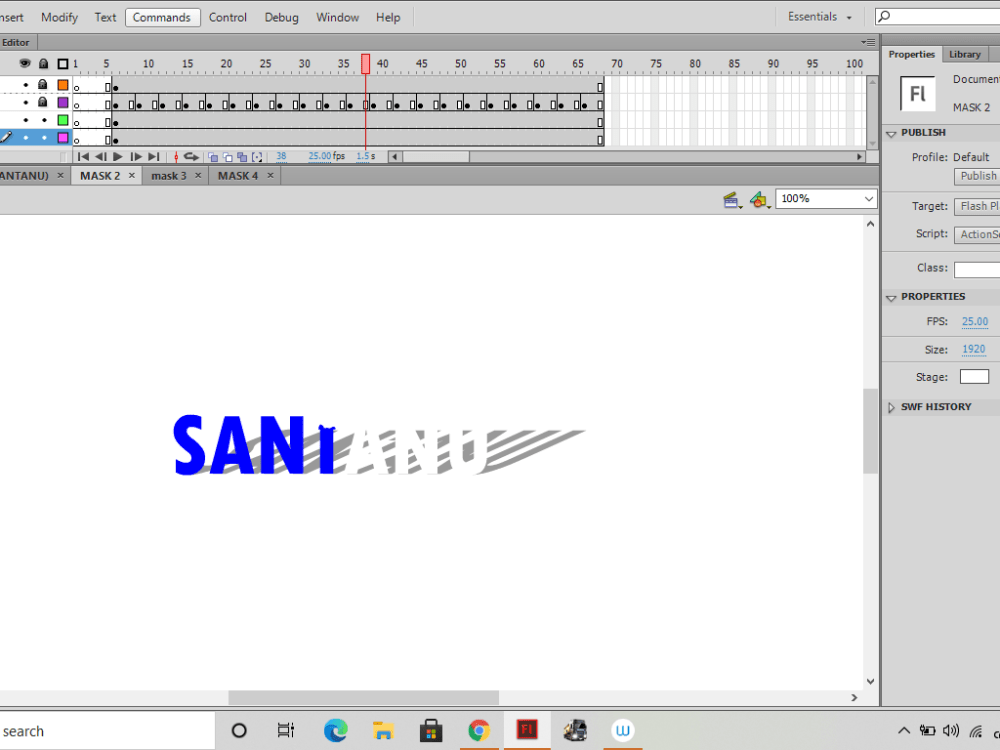Viewport: 1000px width, 750px height.
Task: Go to the first frame
Action: click(83, 156)
